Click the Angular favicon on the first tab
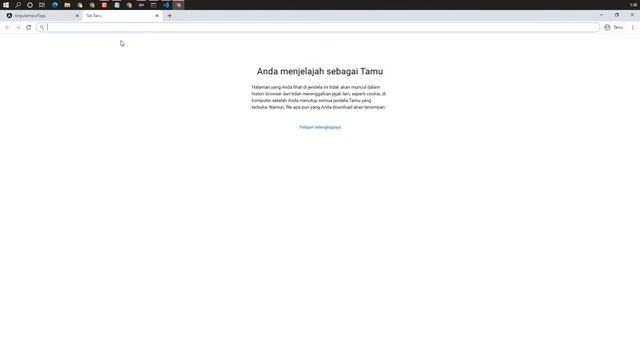640x360 pixels. click(x=9, y=16)
